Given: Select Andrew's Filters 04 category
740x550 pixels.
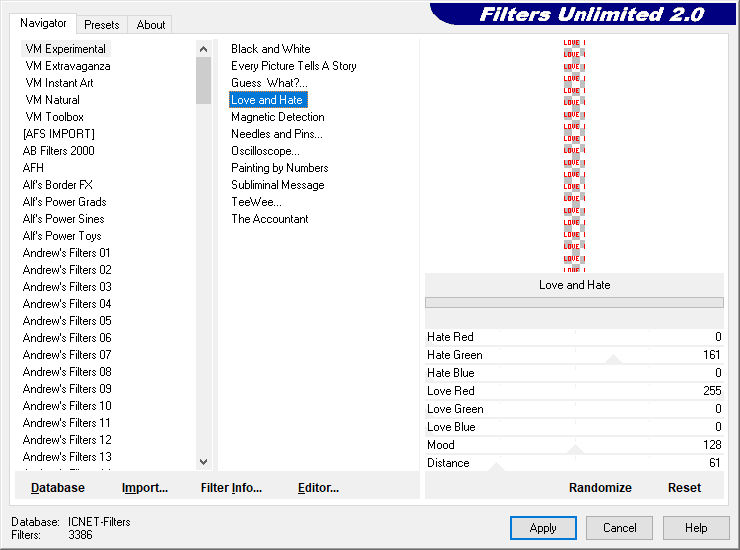Looking at the screenshot, I should pos(67,304).
